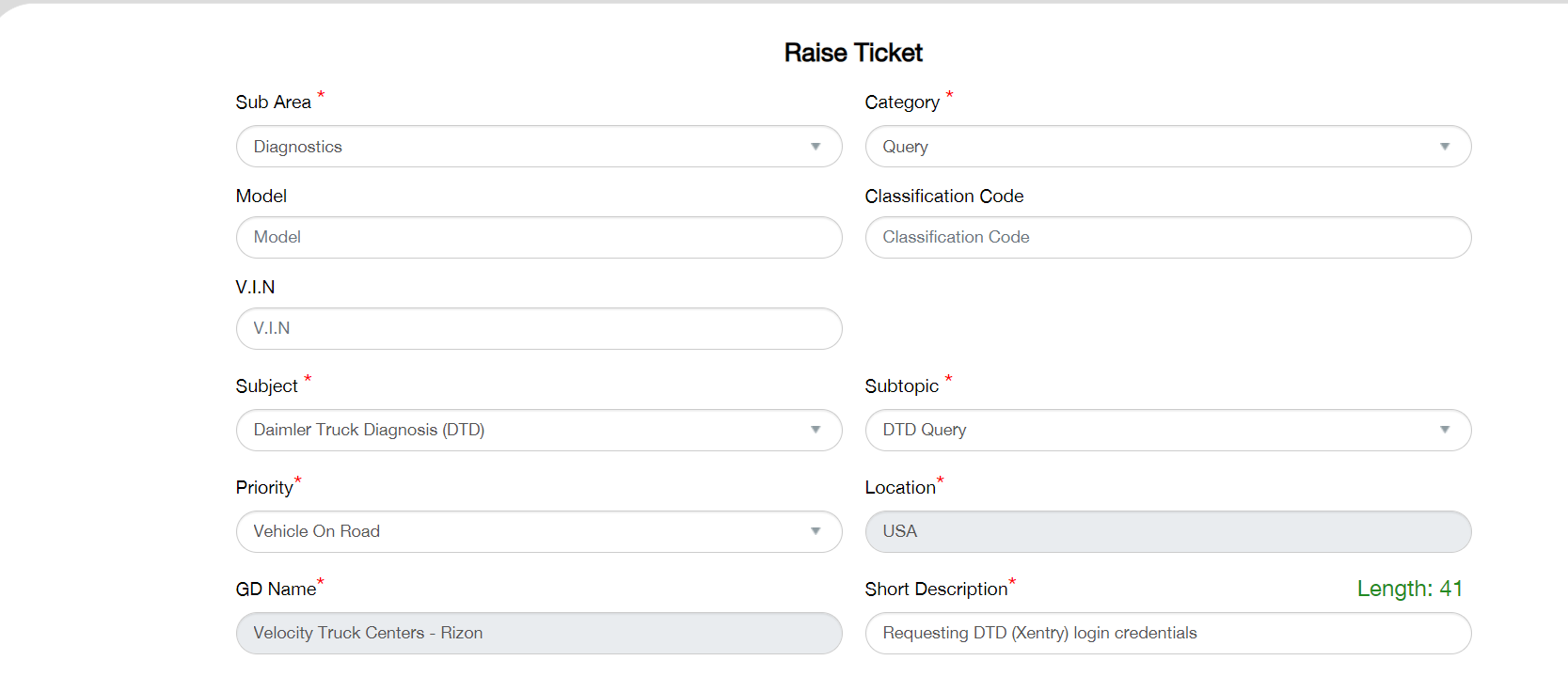Image resolution: width=1568 pixels, height=692 pixels.
Task: Click the Category field label
Action: (x=901, y=102)
